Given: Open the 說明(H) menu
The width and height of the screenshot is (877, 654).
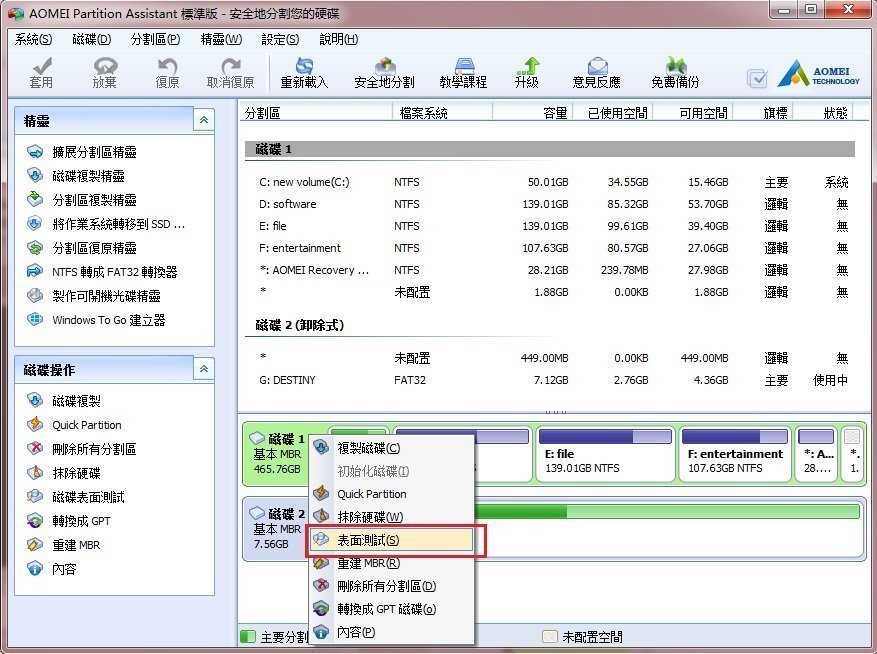Looking at the screenshot, I should click(x=338, y=39).
